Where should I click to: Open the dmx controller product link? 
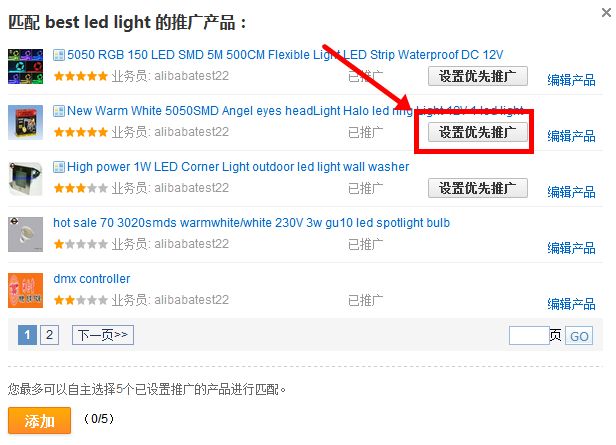pos(92,279)
